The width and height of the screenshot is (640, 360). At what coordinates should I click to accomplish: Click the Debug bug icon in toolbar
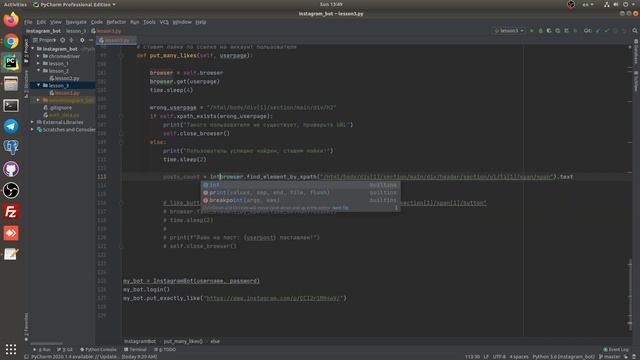click(x=540, y=31)
